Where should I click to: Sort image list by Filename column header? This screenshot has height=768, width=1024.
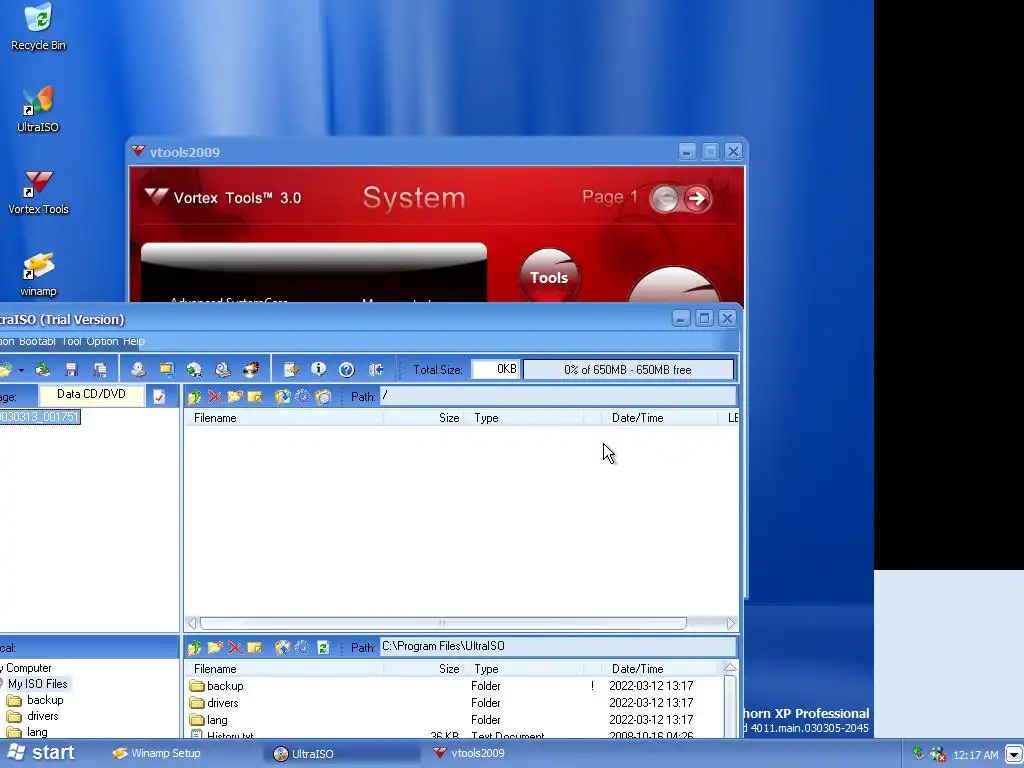pyautogui.click(x=284, y=418)
